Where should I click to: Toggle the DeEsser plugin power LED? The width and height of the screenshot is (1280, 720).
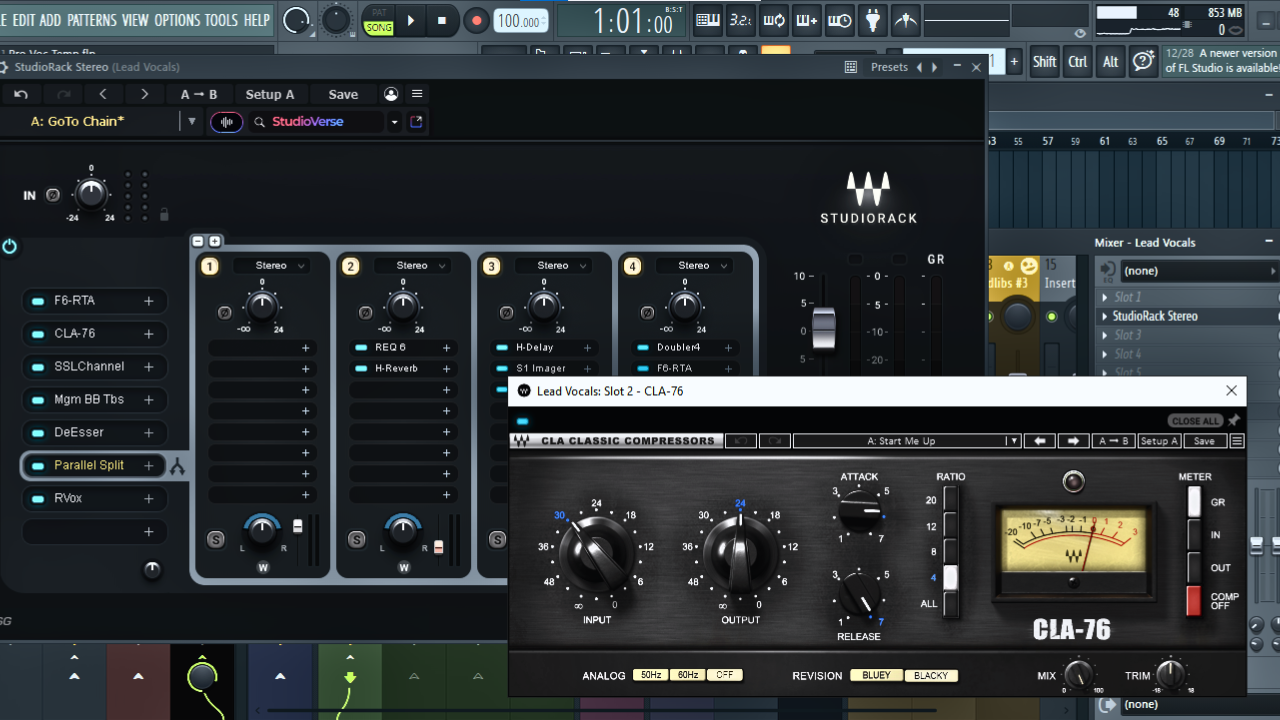pos(38,433)
